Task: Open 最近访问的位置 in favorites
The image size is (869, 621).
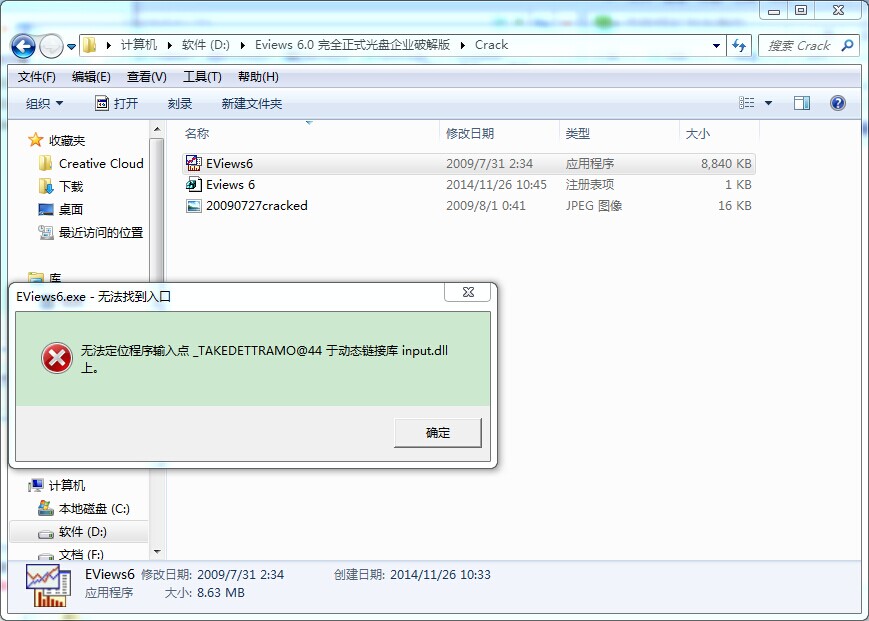Action: tap(101, 233)
